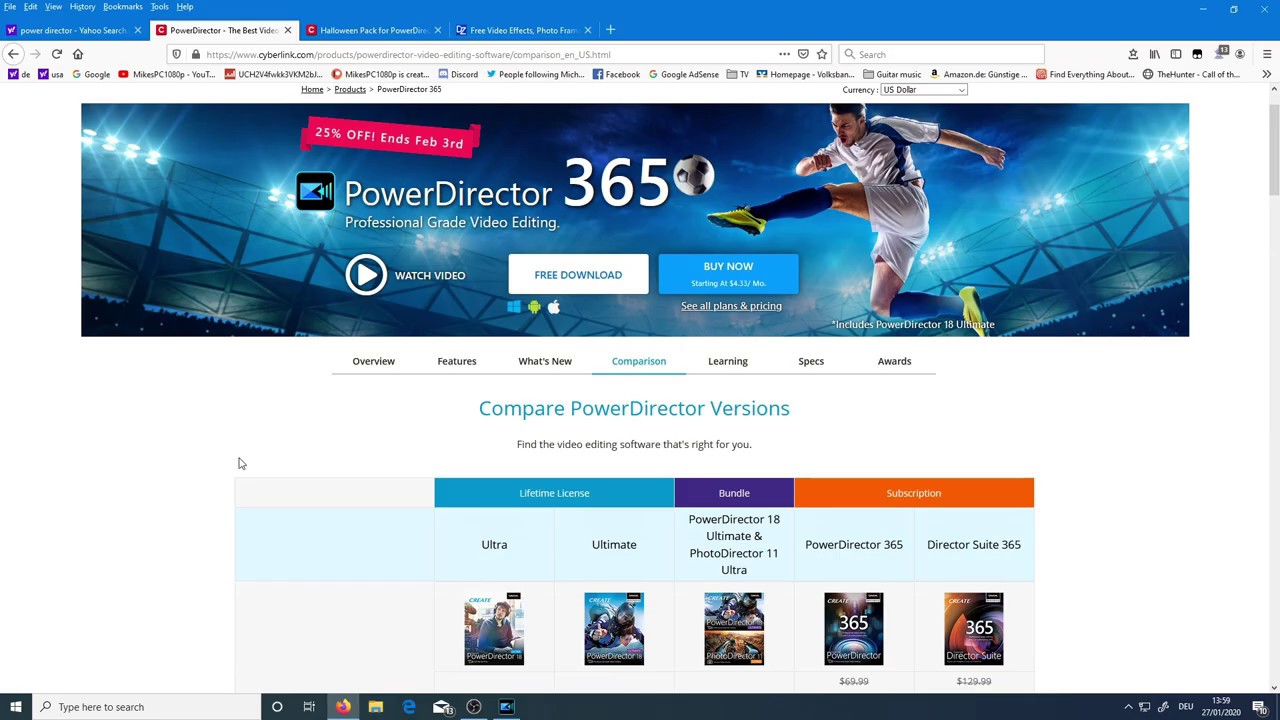The image size is (1280, 720).
Task: Click the "Subscription" table header
Action: pyautogui.click(x=914, y=493)
